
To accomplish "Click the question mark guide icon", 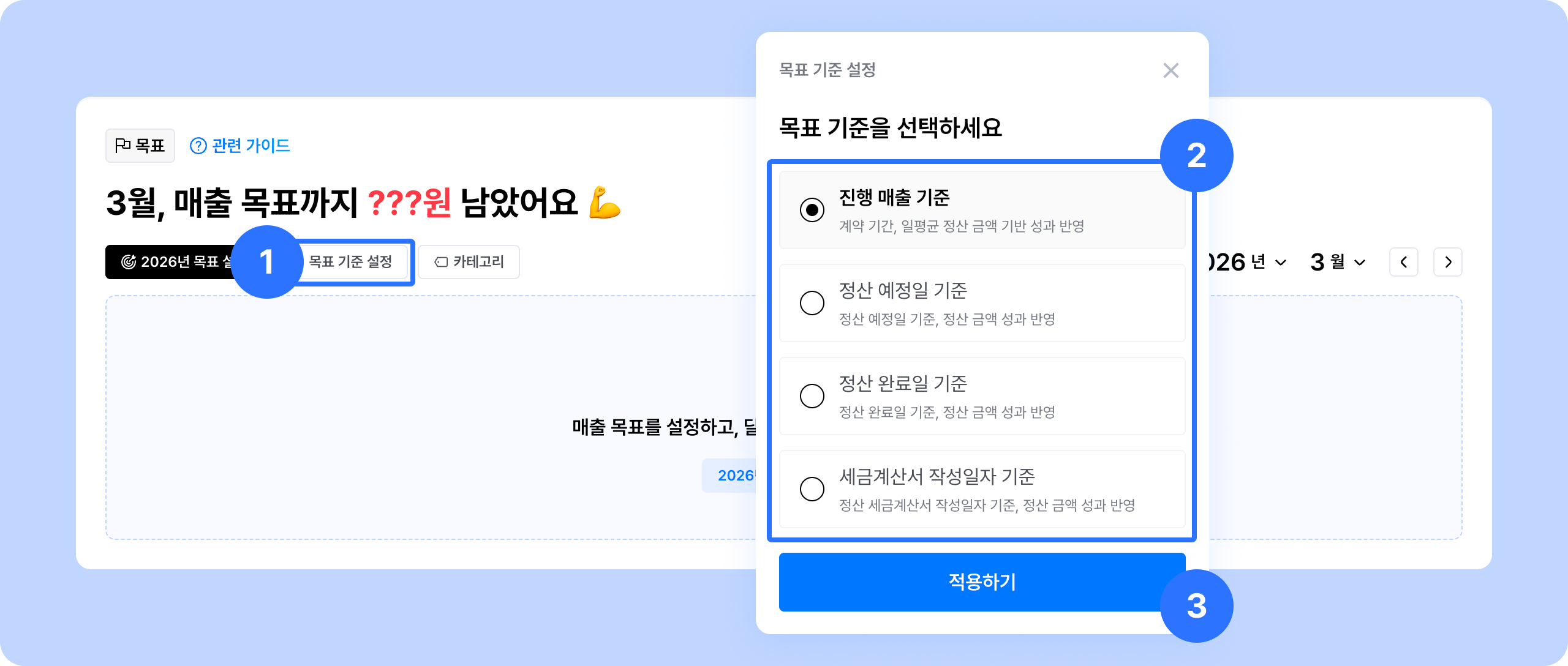I will point(198,146).
